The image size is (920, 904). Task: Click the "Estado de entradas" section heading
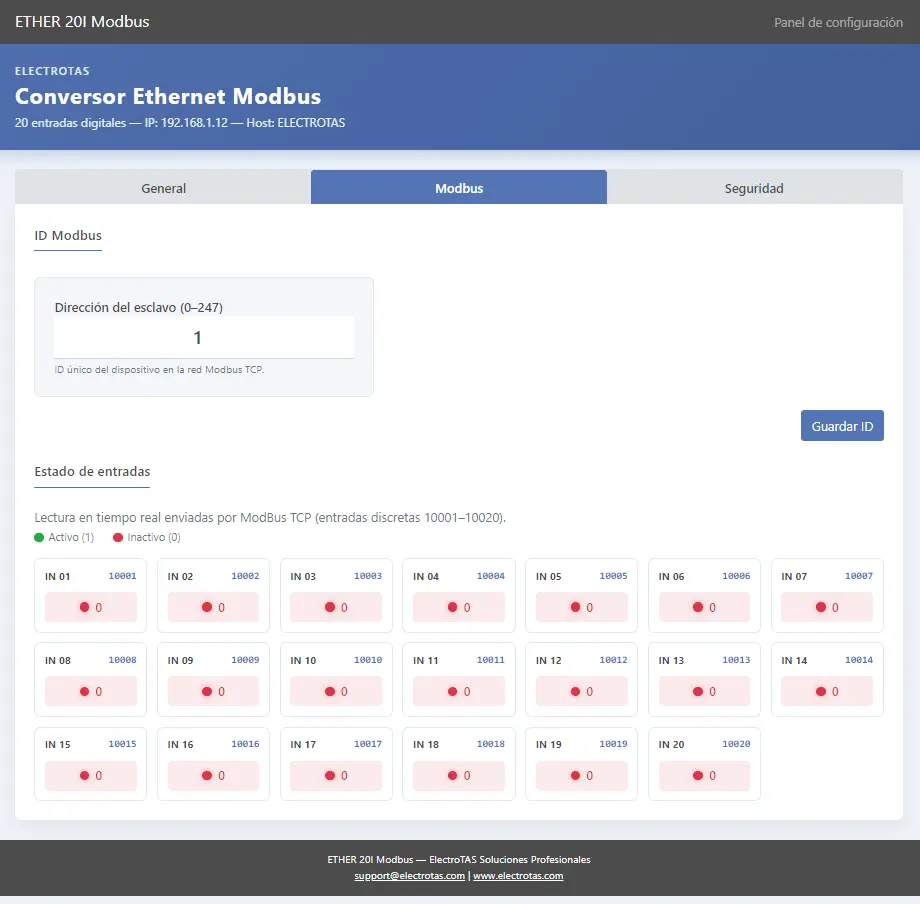(92, 472)
